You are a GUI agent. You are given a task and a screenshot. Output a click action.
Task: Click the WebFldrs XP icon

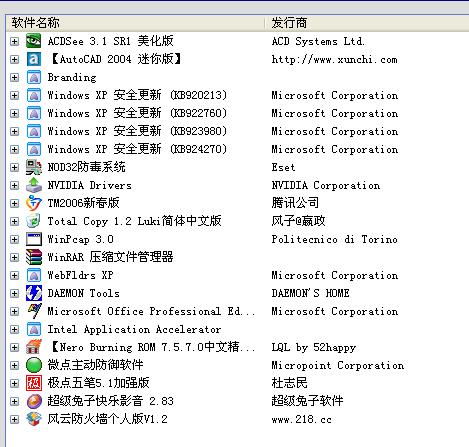tap(34, 275)
